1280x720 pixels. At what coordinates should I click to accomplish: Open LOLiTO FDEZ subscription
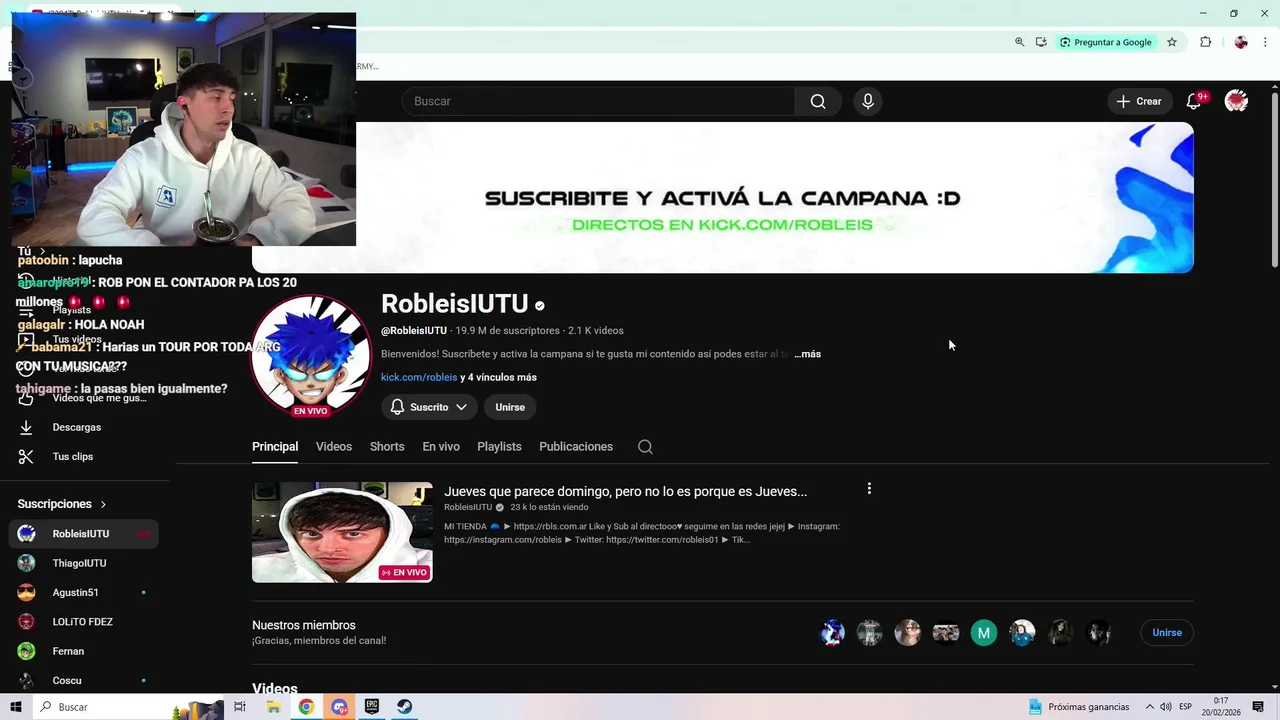pyautogui.click(x=84, y=622)
